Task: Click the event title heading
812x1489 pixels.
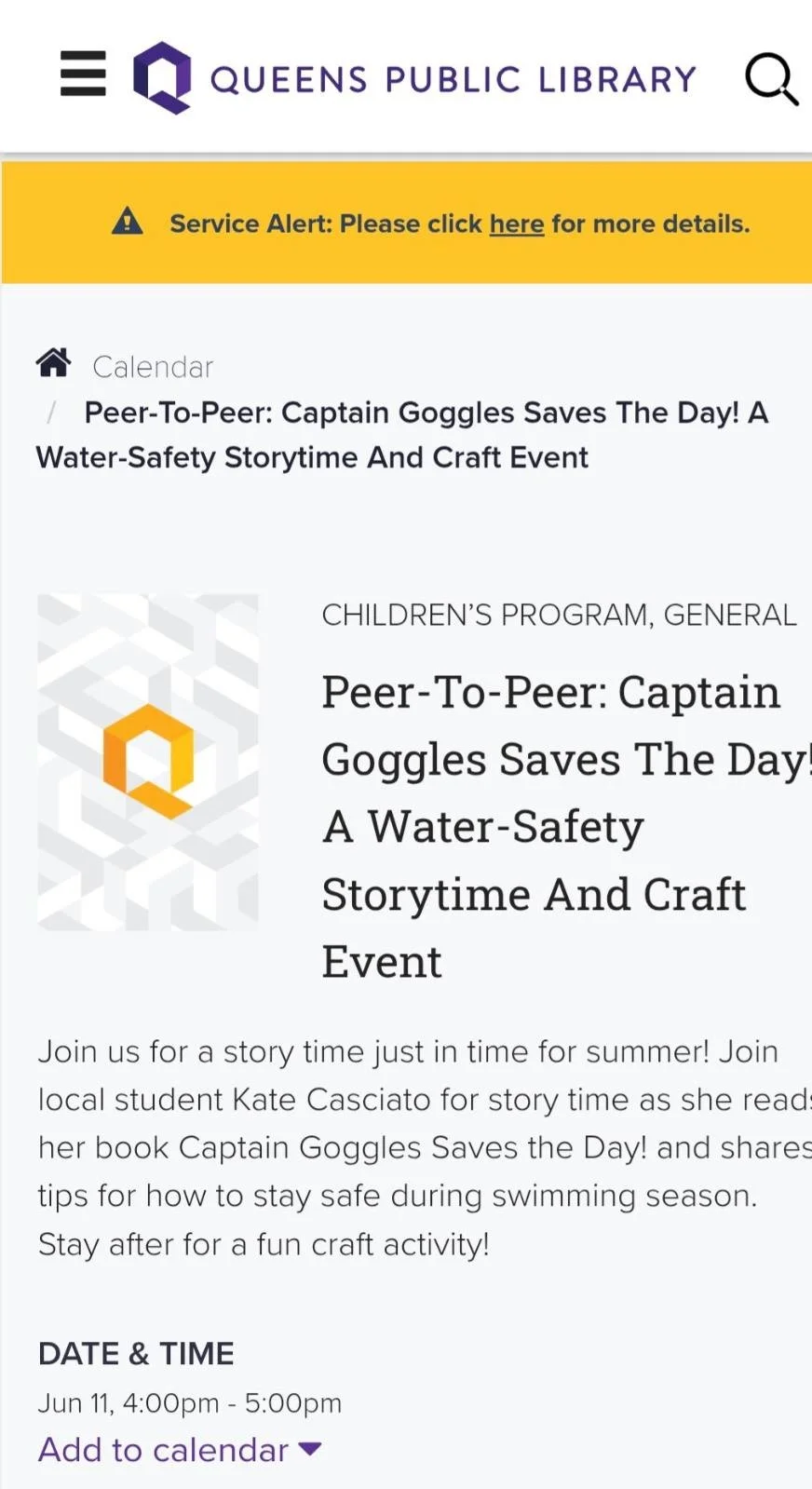Action: point(565,827)
